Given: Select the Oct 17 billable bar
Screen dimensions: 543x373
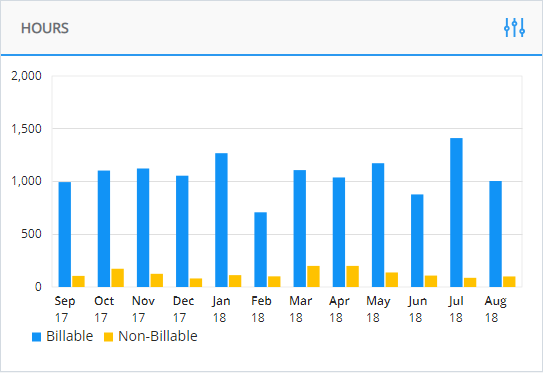Looking at the screenshot, I should [104, 229].
